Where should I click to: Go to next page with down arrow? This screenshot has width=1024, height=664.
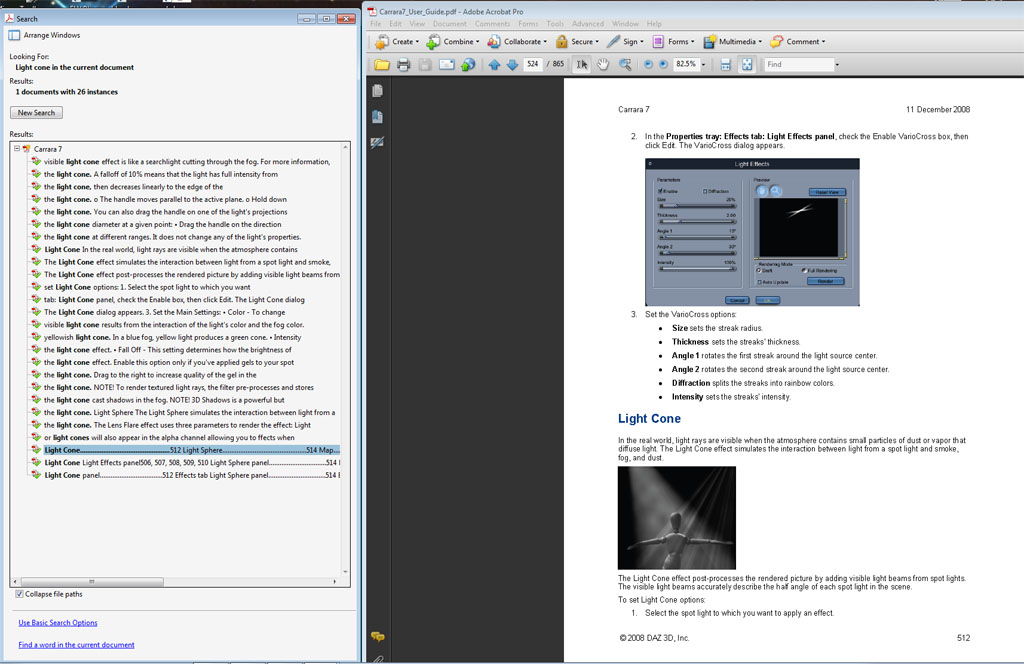(x=512, y=65)
